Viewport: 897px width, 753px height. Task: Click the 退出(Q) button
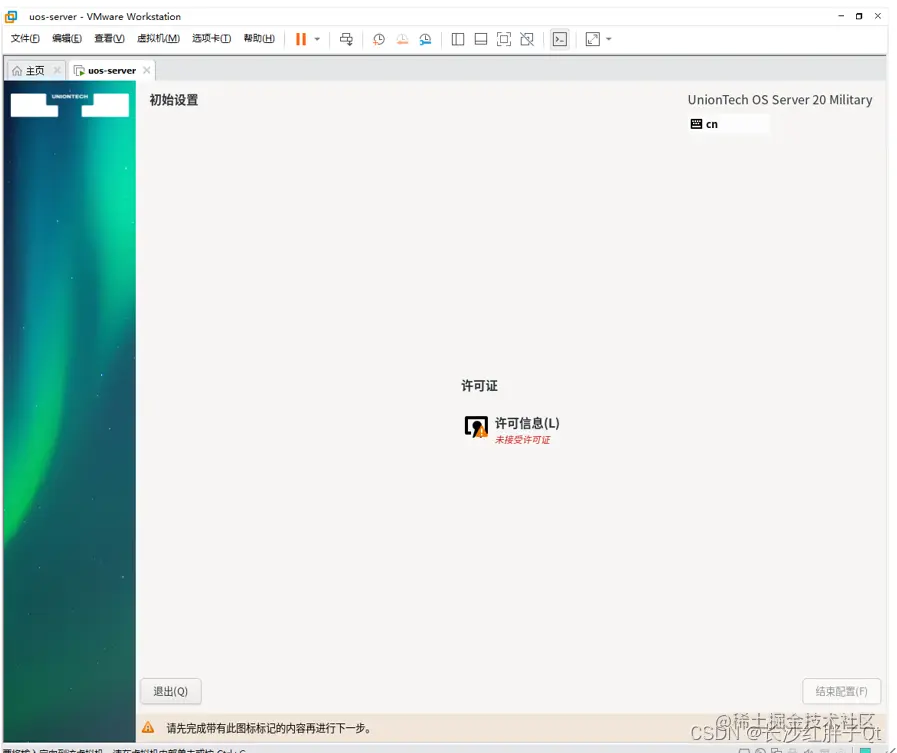pyautogui.click(x=170, y=691)
